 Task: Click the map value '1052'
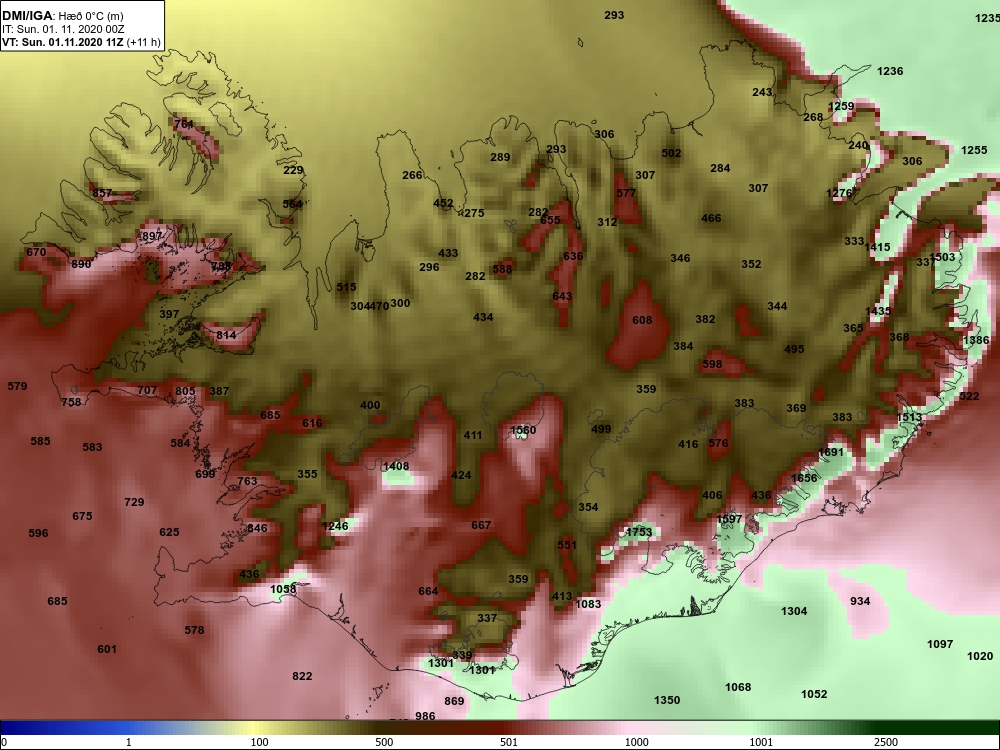814,694
